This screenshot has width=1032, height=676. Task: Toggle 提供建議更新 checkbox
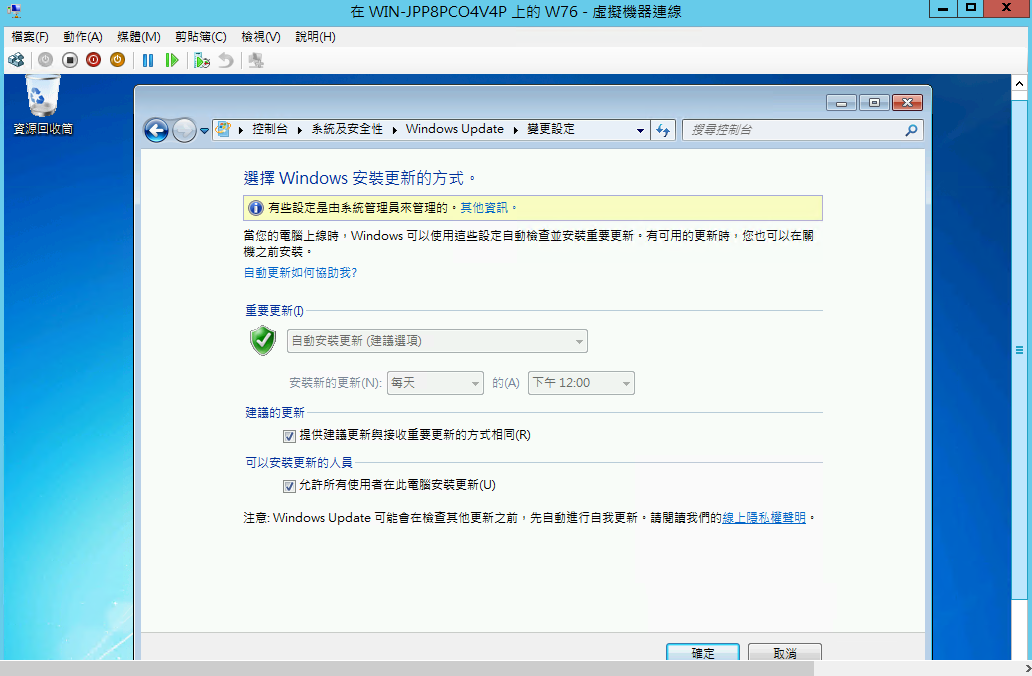(289, 436)
